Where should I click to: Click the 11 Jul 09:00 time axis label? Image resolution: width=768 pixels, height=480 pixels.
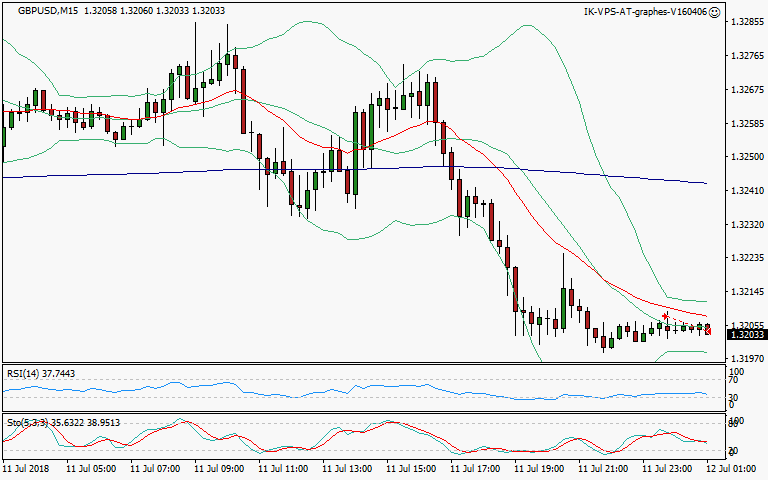tap(219, 469)
